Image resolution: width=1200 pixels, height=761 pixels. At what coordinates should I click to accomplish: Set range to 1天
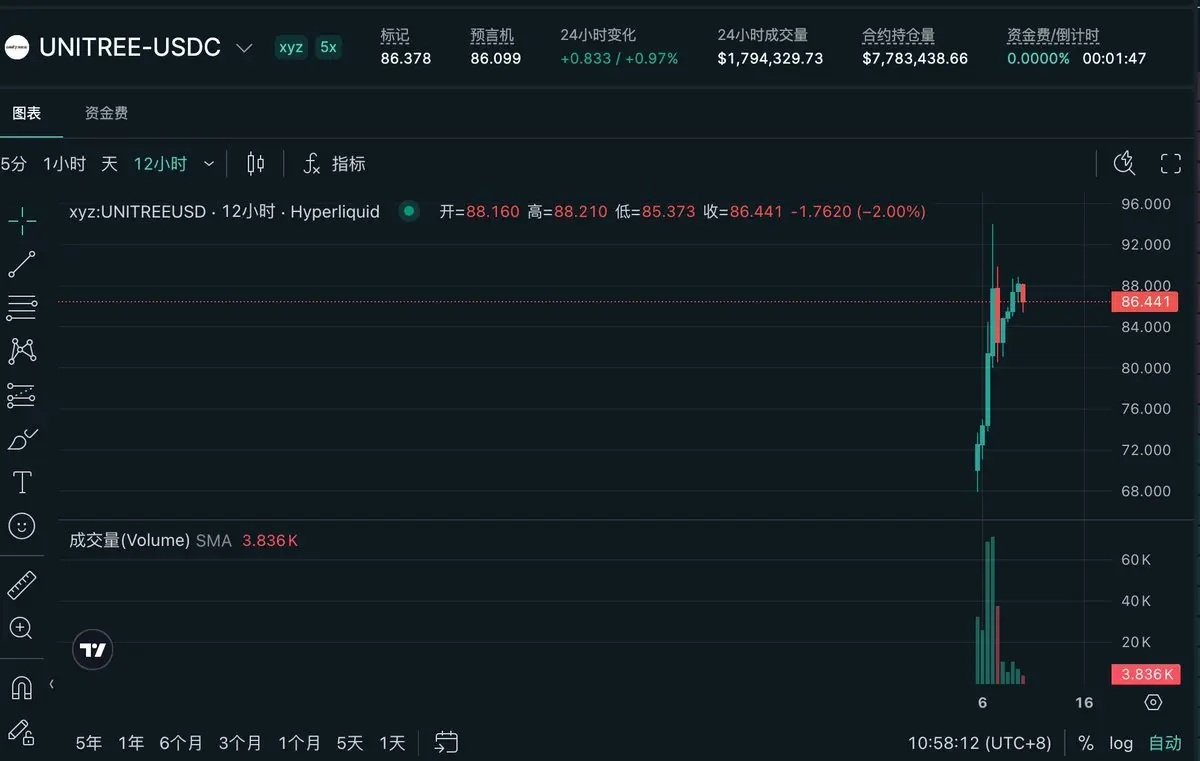tap(392, 743)
